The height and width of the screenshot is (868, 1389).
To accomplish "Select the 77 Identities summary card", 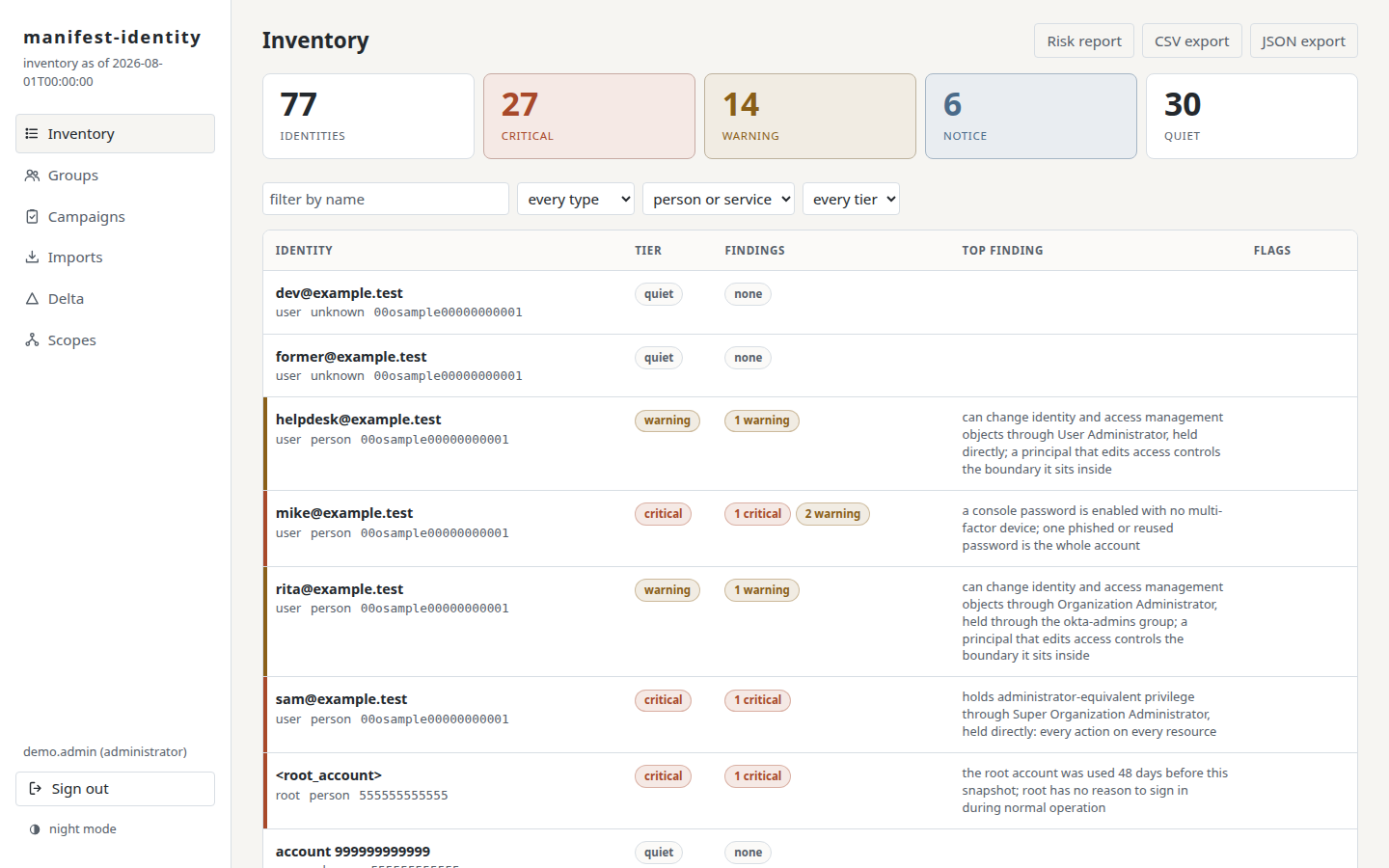I will pos(368,117).
